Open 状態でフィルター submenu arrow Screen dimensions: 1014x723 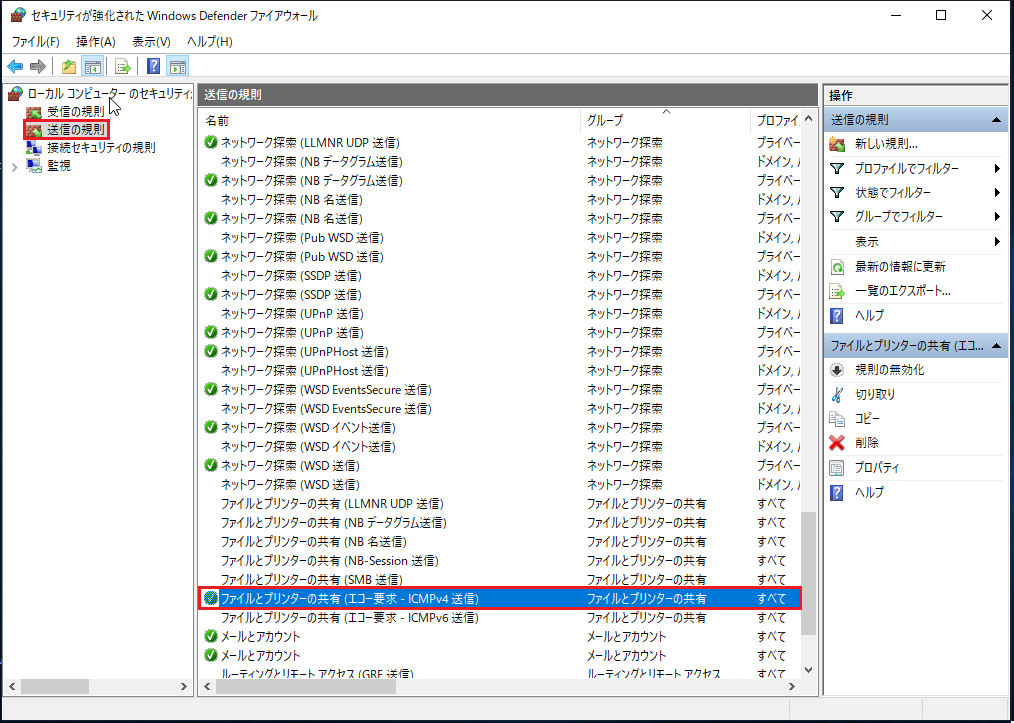(x=998, y=193)
